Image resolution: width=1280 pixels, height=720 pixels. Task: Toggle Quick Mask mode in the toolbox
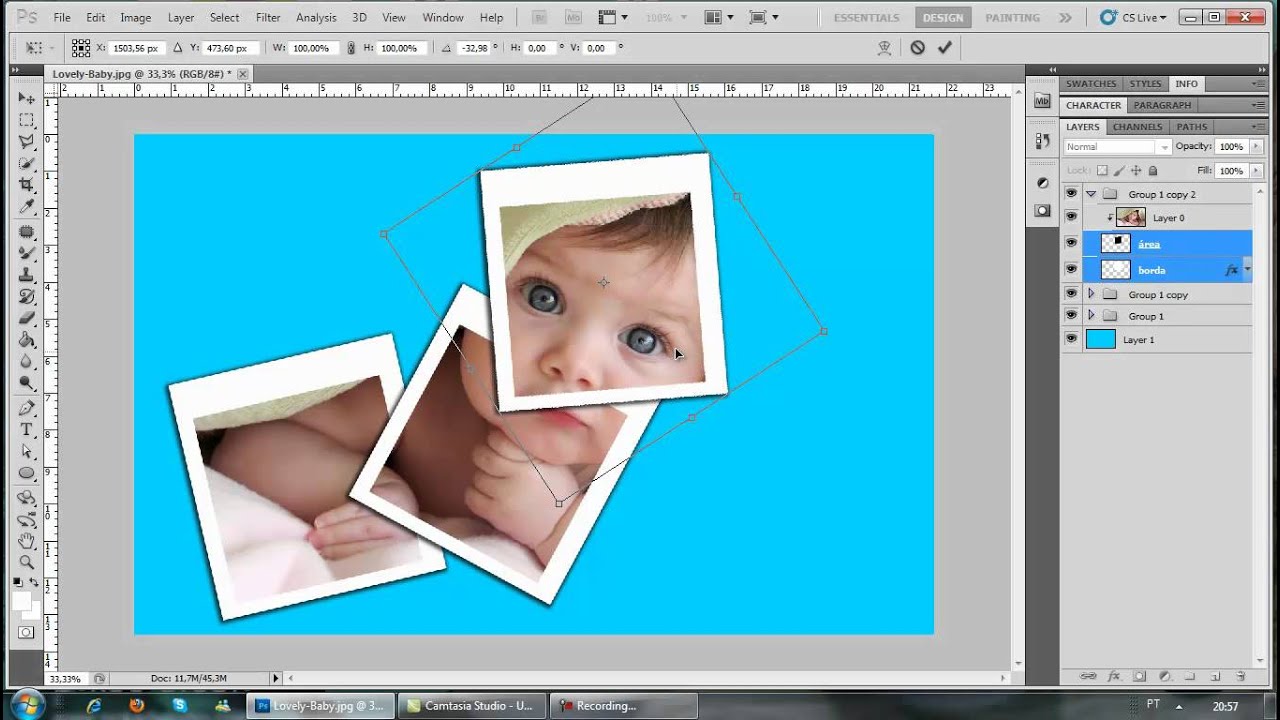[27, 632]
